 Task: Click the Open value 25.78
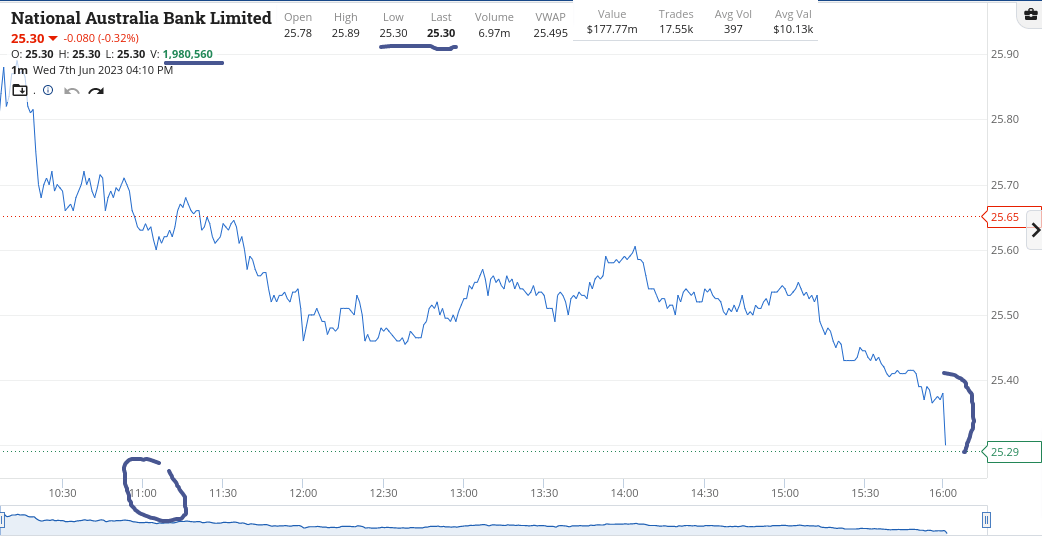coord(298,33)
